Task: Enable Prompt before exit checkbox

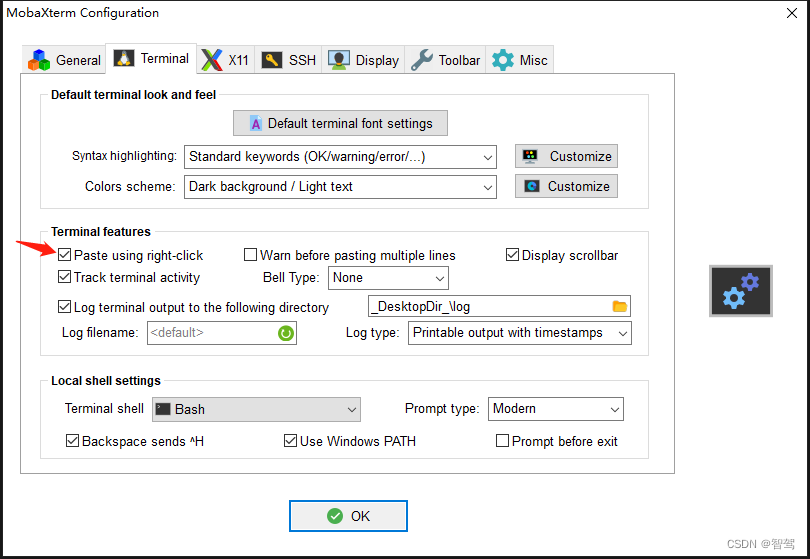Action: pyautogui.click(x=502, y=441)
